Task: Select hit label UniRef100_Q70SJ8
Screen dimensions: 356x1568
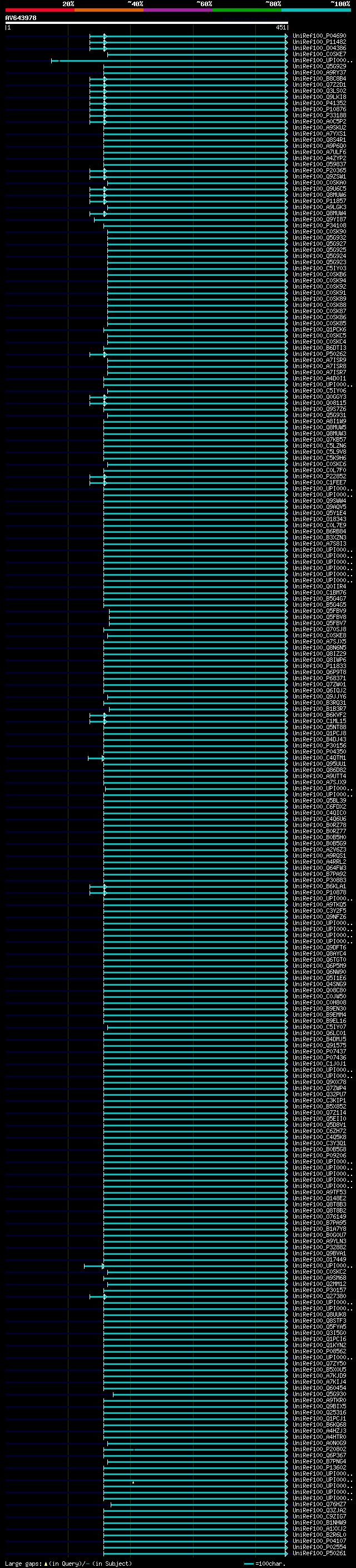Action: [319, 630]
